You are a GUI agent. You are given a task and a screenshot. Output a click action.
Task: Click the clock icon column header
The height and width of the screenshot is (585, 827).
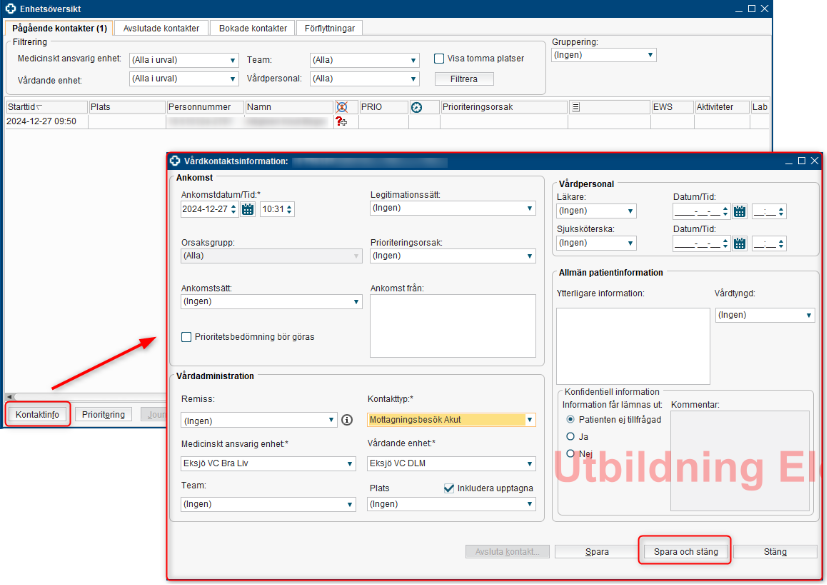[417, 107]
